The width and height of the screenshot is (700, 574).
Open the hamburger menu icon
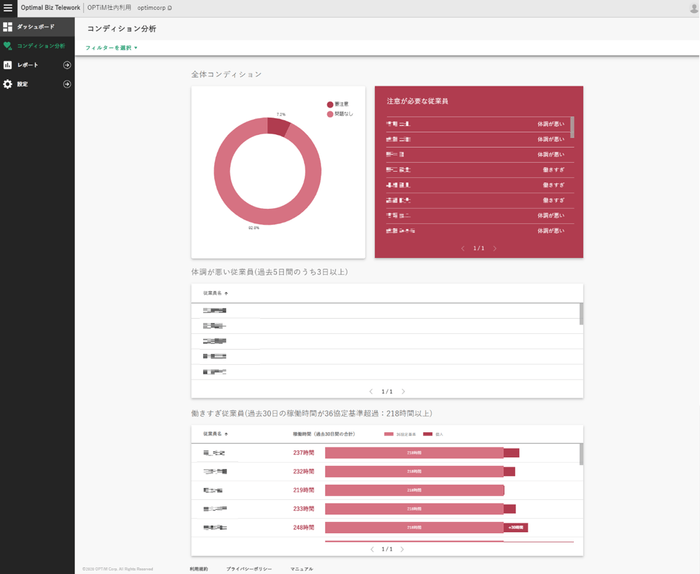pyautogui.click(x=8, y=7)
